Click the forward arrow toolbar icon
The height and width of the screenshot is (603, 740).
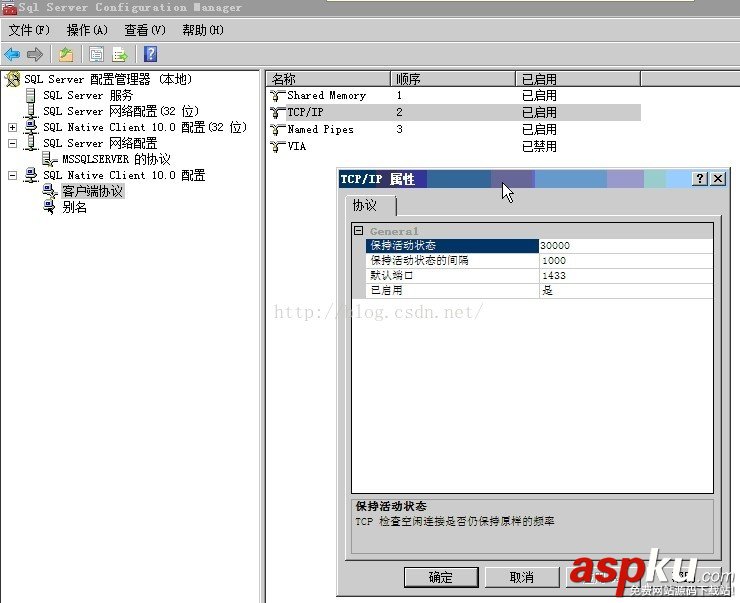(34, 54)
